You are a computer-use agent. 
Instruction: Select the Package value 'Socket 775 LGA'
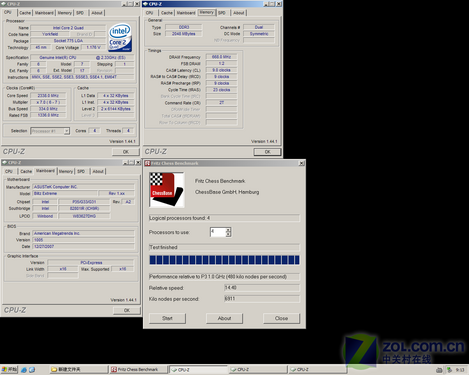point(68,41)
